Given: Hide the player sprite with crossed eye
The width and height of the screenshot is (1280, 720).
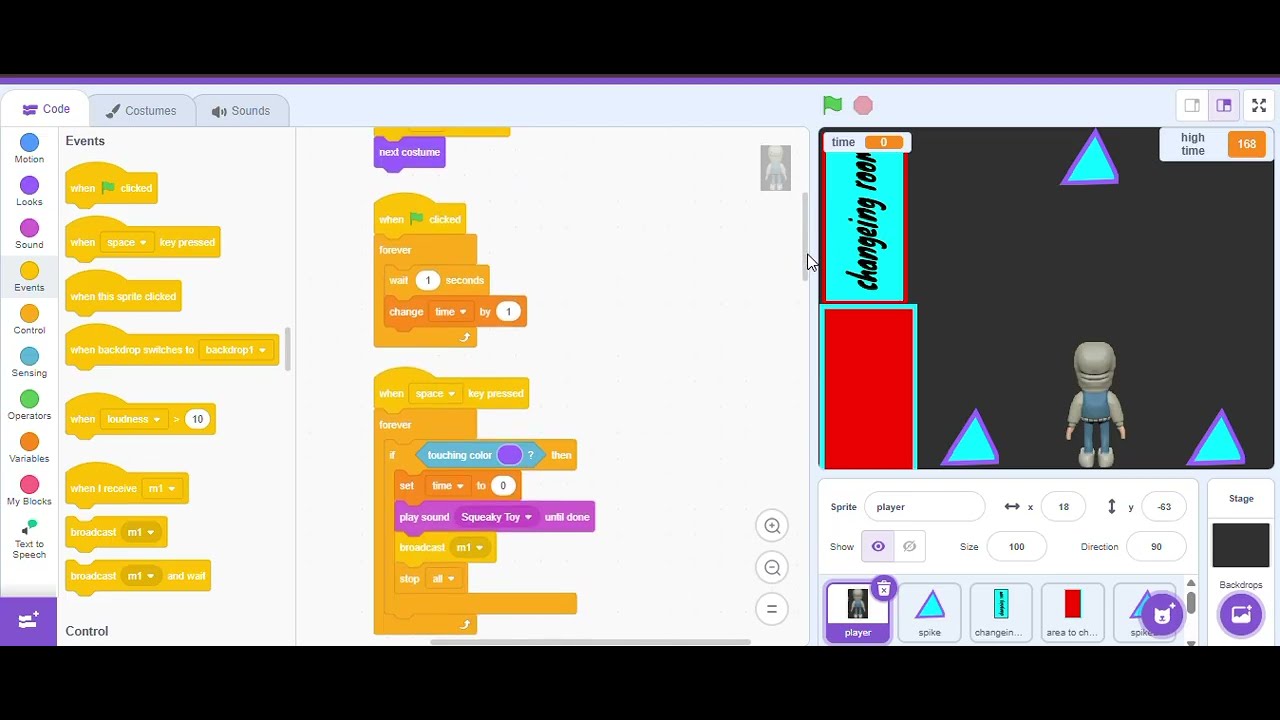Looking at the screenshot, I should pos(909,547).
